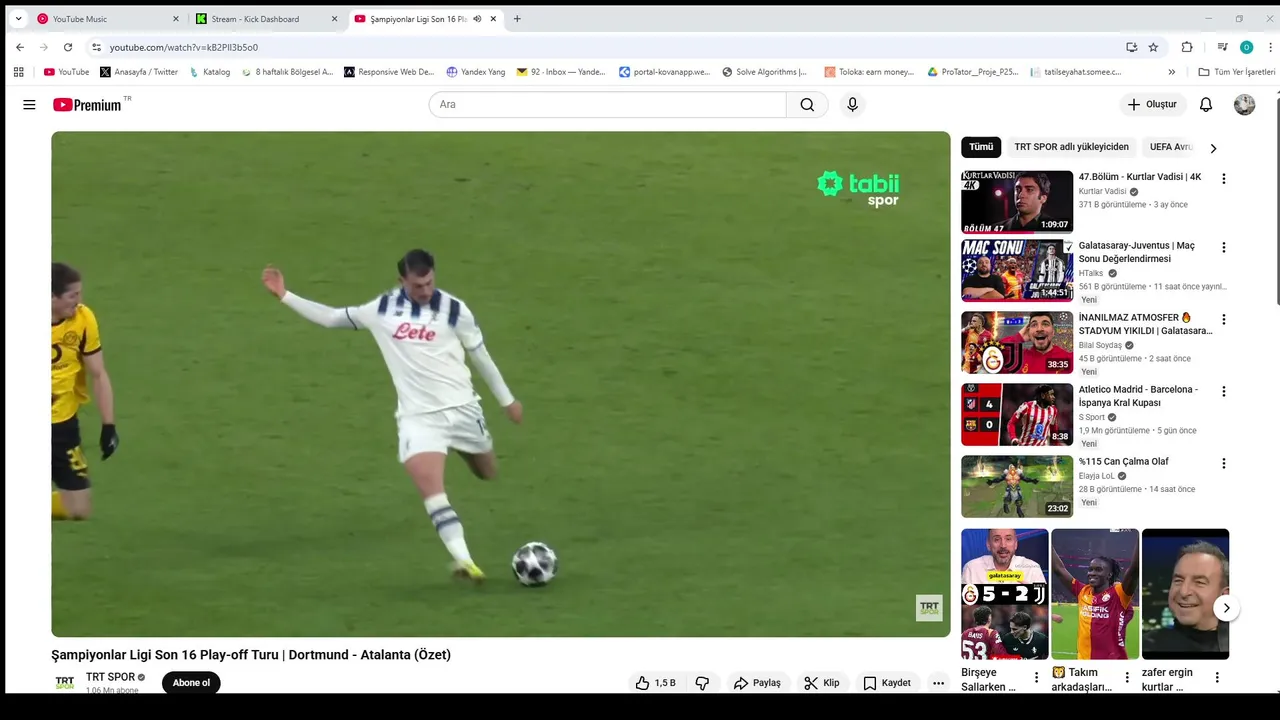Close the Kick Dashboard tab
Screen dimensions: 1280x720
pos(334,19)
